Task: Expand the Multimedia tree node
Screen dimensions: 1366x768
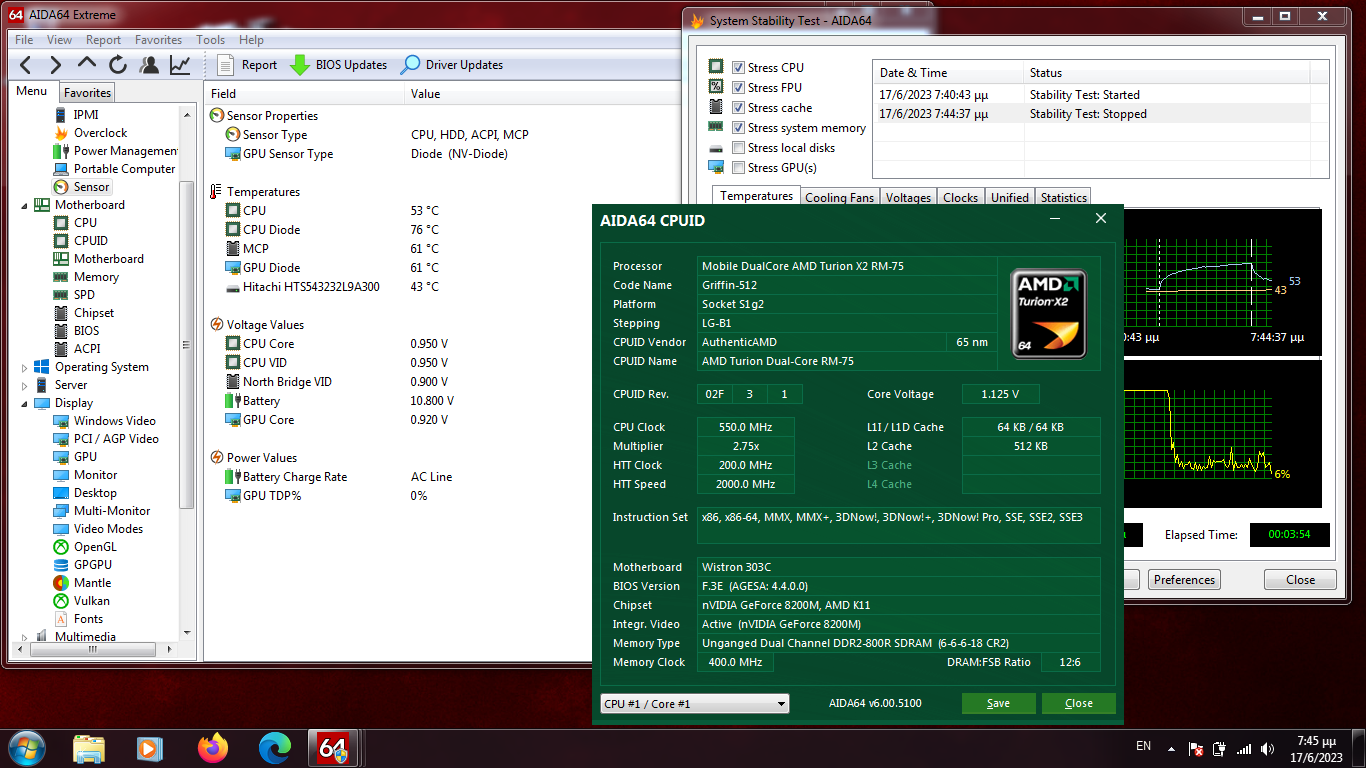Action: click(x=24, y=637)
